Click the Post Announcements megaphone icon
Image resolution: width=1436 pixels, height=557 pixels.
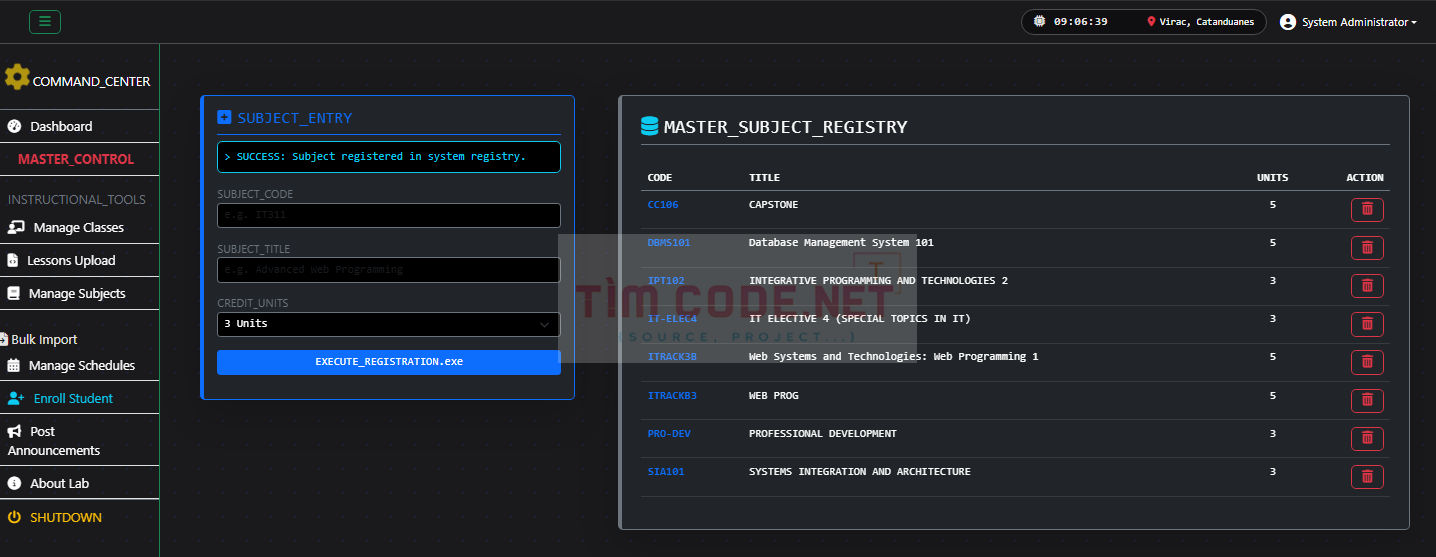tap(14, 431)
